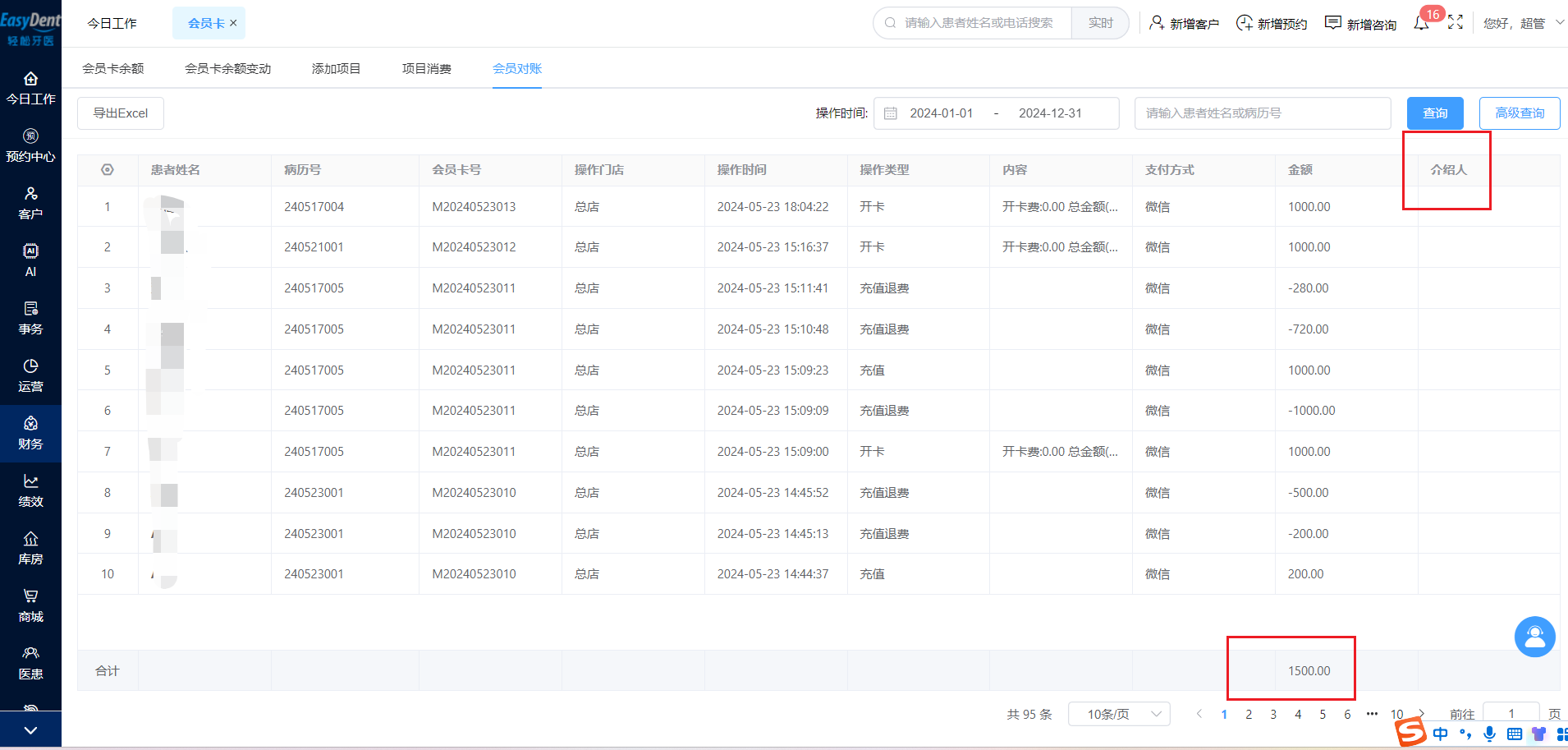Click the 实时 search button

pyautogui.click(x=1101, y=23)
